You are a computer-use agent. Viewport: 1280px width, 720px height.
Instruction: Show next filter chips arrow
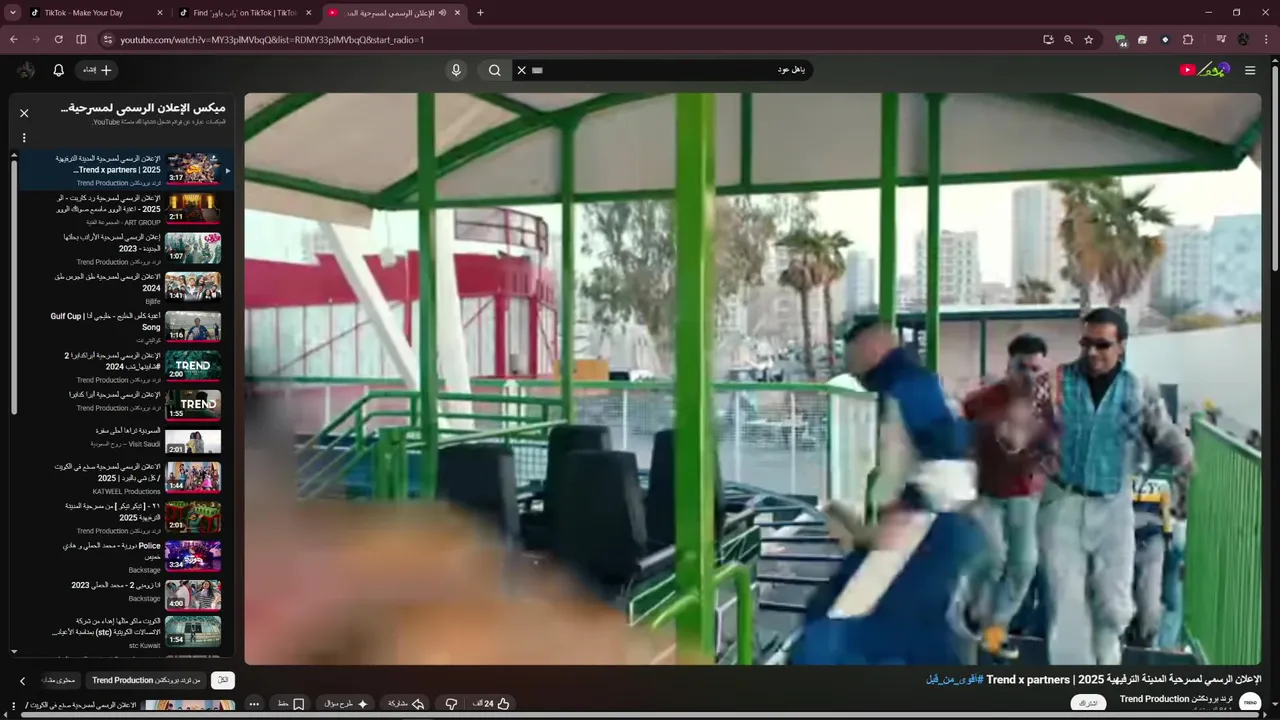22,681
